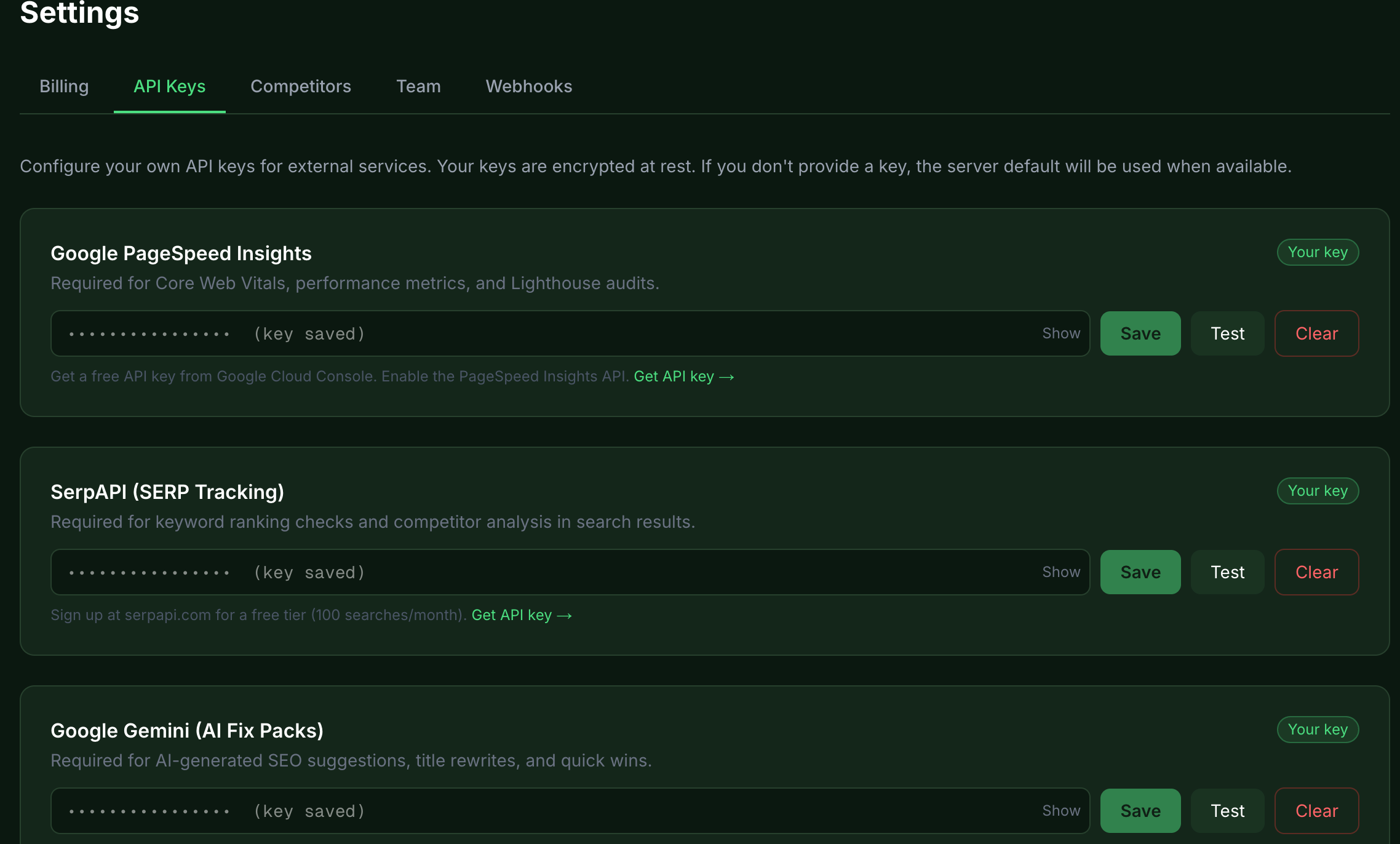Click the Your key badge on Google Gemini
The width and height of the screenshot is (1400, 844).
(1318, 729)
